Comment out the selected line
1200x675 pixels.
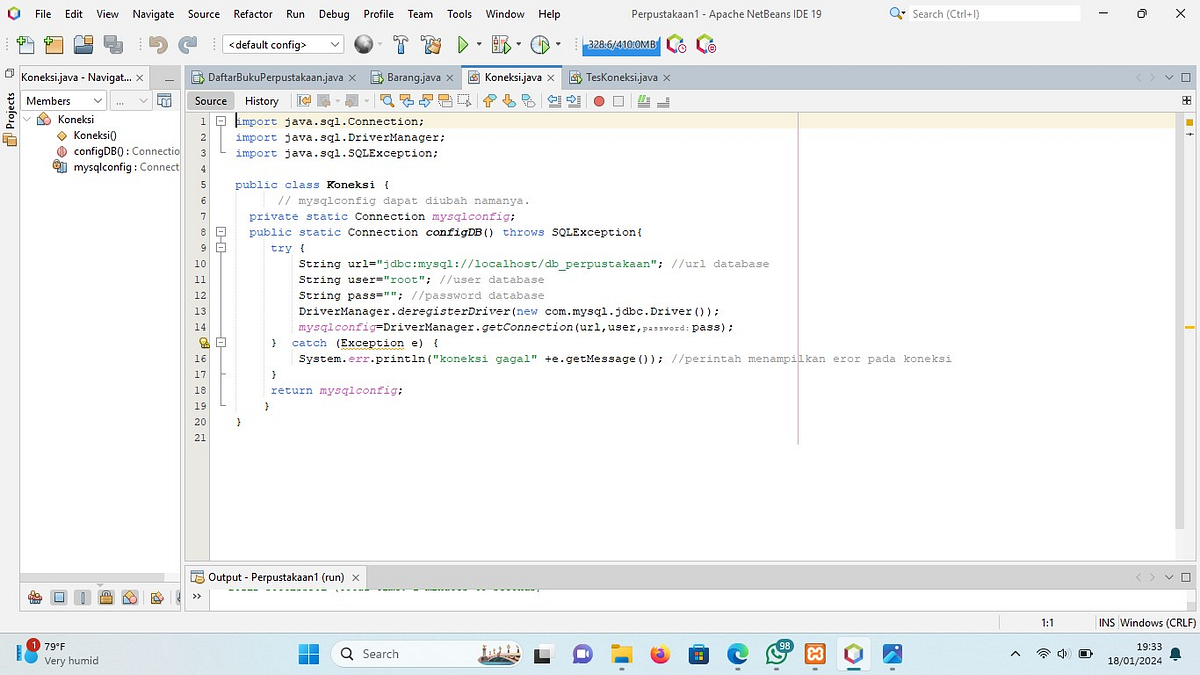[x=642, y=101]
